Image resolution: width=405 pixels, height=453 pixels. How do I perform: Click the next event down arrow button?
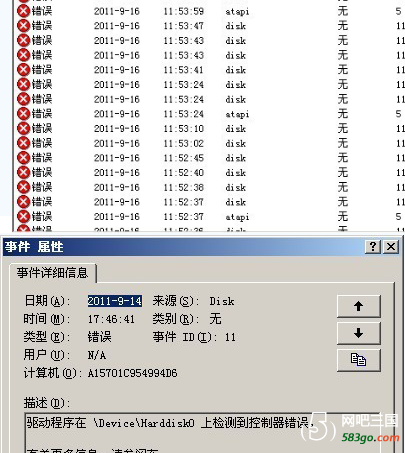point(359,333)
